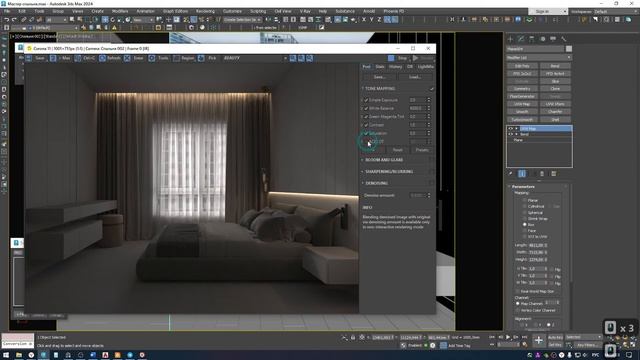Open Configure Modifier Sets icon
This screenshot has height=360, width=640.
[554, 174]
